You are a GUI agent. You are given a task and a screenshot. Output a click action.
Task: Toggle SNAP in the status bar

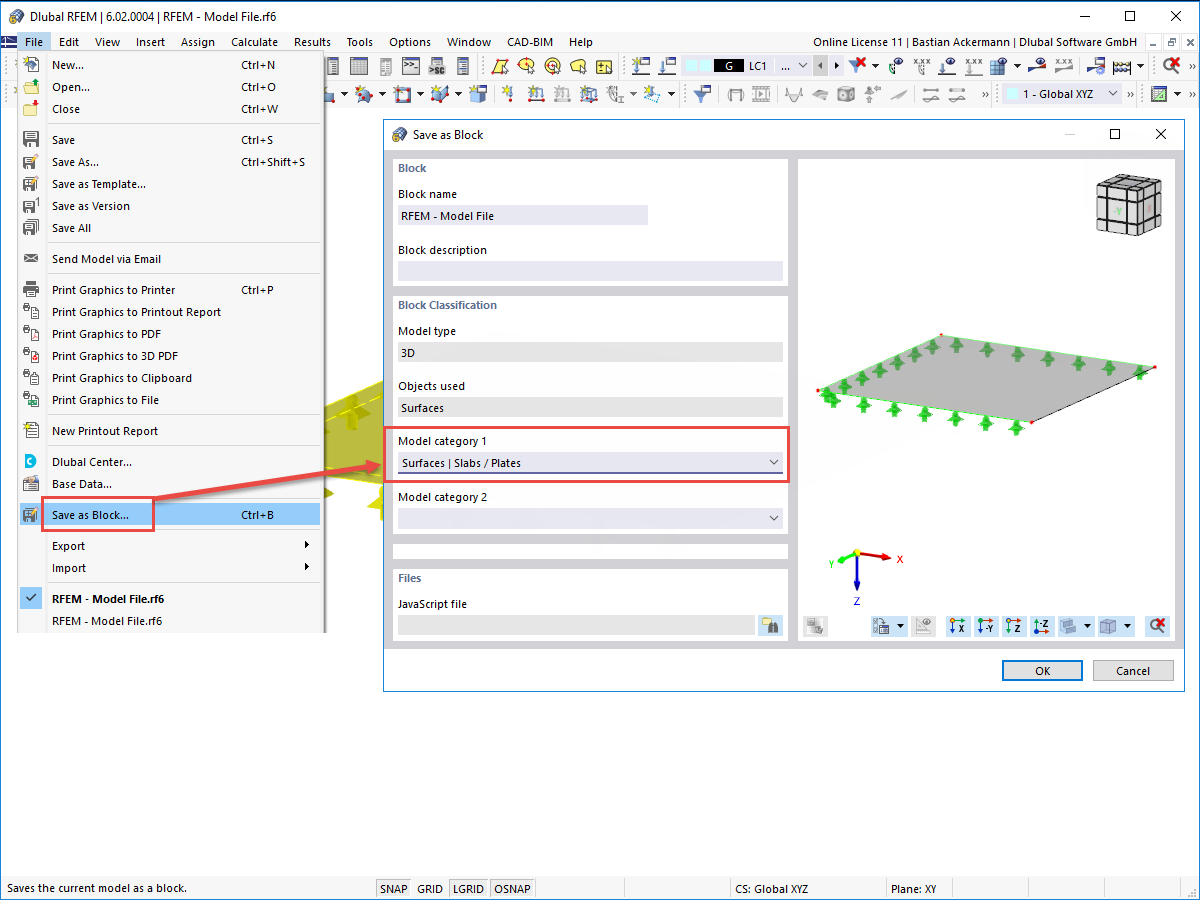(393, 888)
